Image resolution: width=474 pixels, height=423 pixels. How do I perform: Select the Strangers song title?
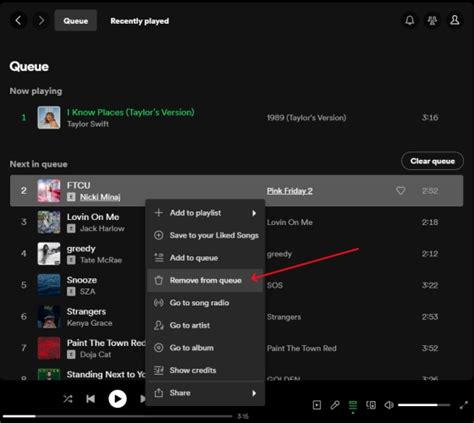(x=86, y=312)
